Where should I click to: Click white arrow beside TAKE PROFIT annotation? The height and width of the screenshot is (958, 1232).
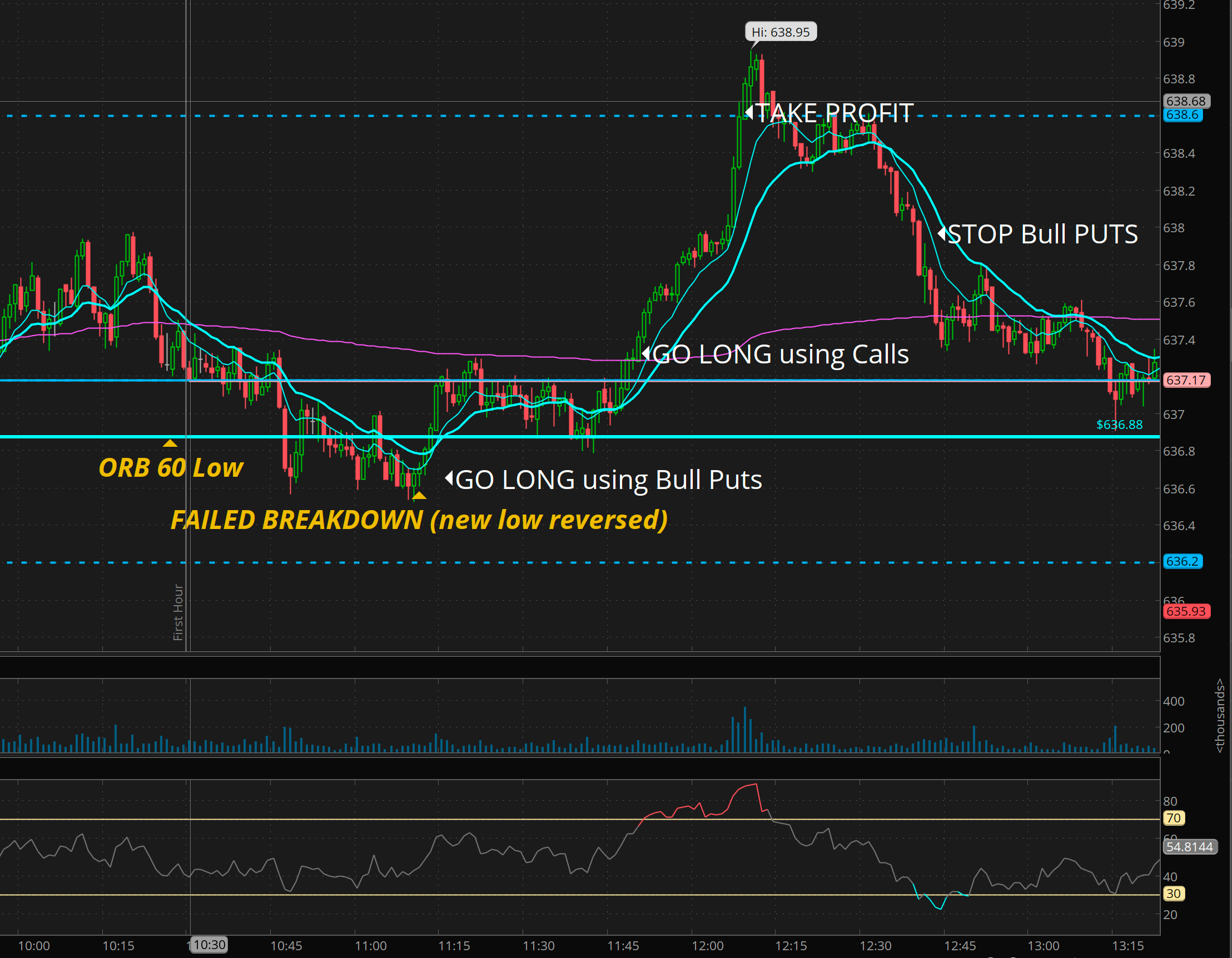pos(749,112)
